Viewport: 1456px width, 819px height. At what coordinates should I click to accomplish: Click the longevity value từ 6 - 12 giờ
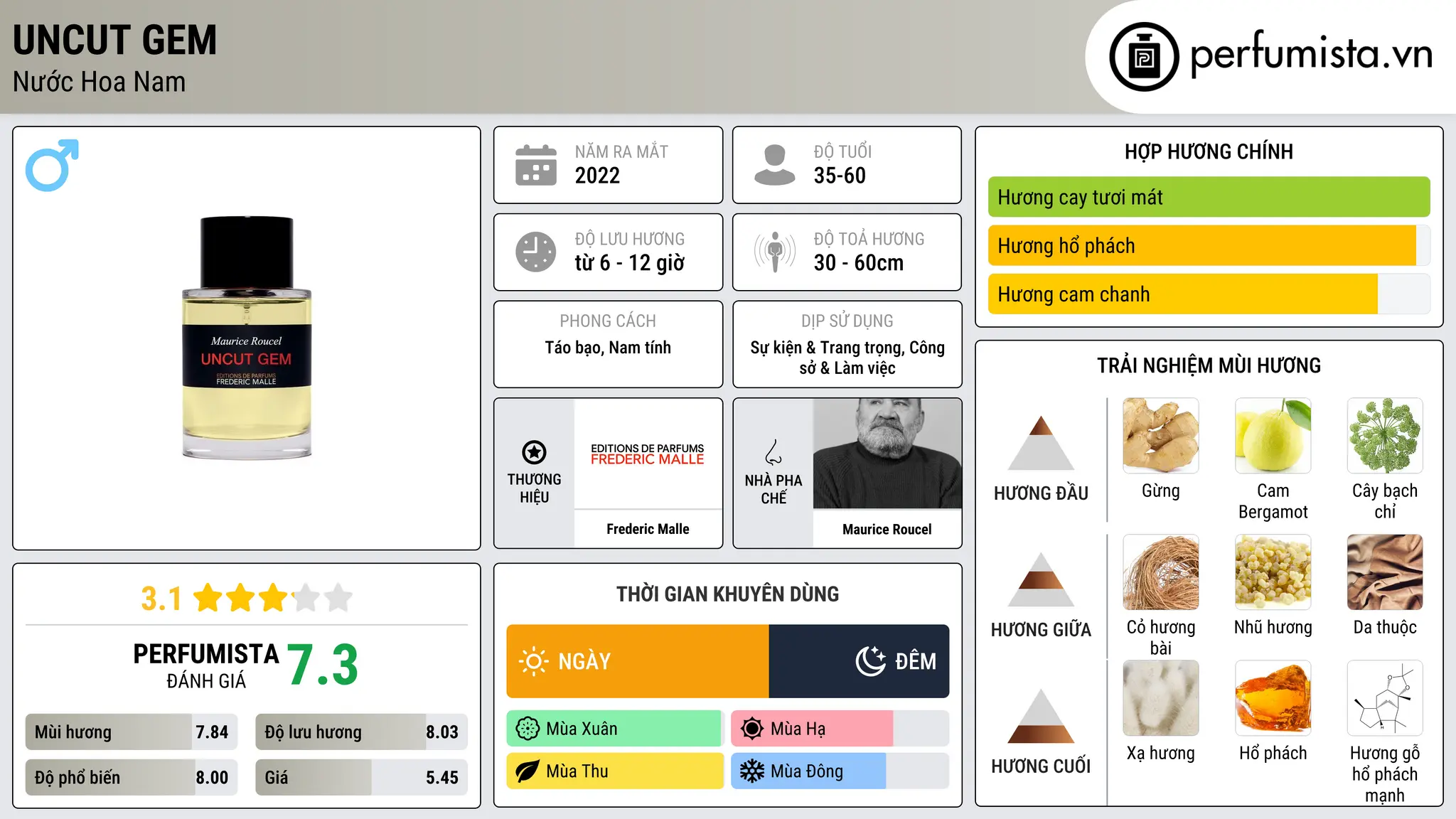629,263
